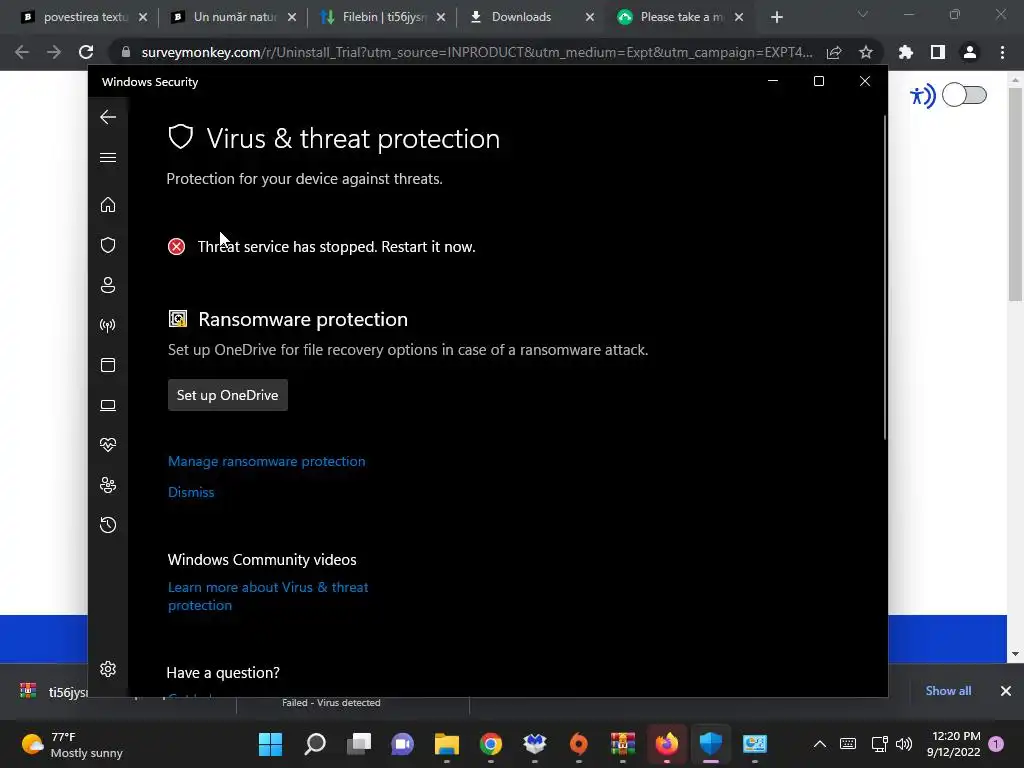The image size is (1024, 768).
Task: Switch to the Filebin browser tab
Action: click(383, 17)
